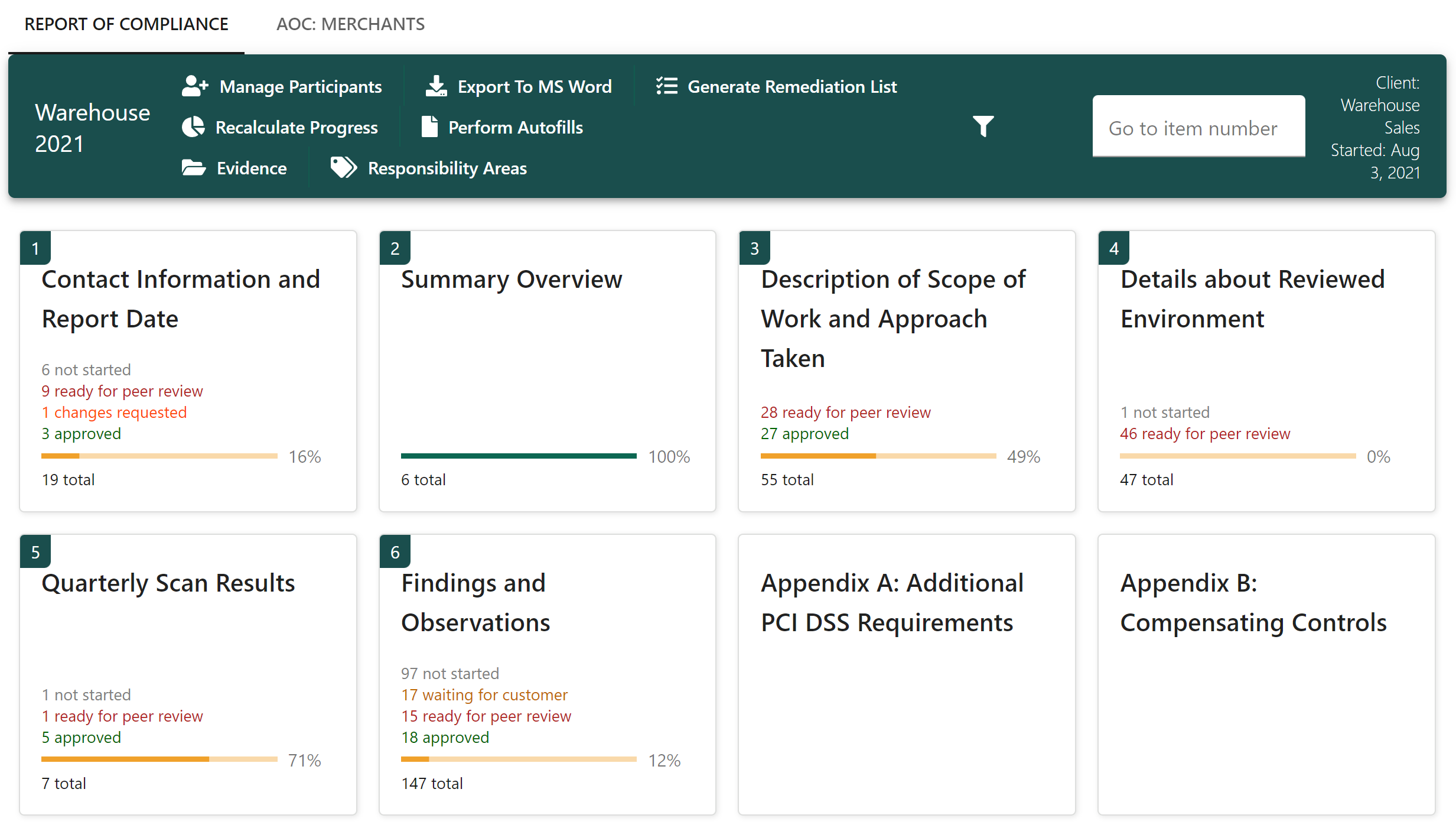Open the 17 waiting for customer items
The height and width of the screenshot is (828, 1456).
click(484, 694)
